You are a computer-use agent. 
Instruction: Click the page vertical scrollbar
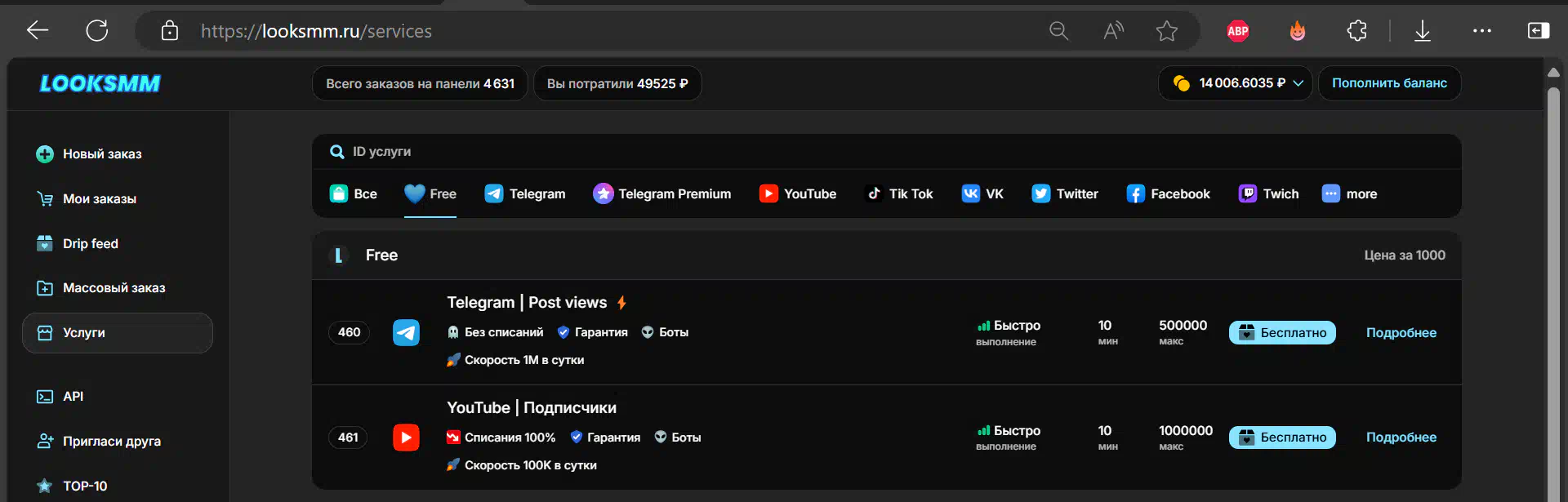point(1553,294)
